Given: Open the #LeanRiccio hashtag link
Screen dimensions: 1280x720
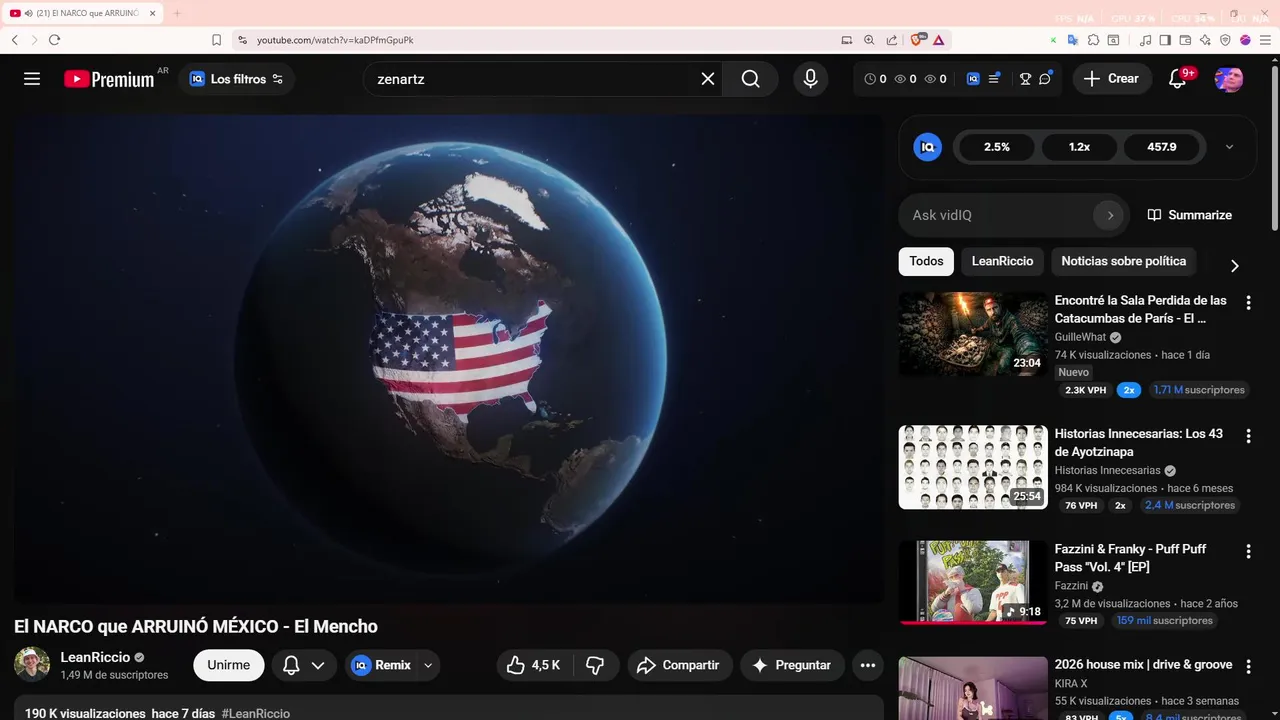Looking at the screenshot, I should click(256, 713).
